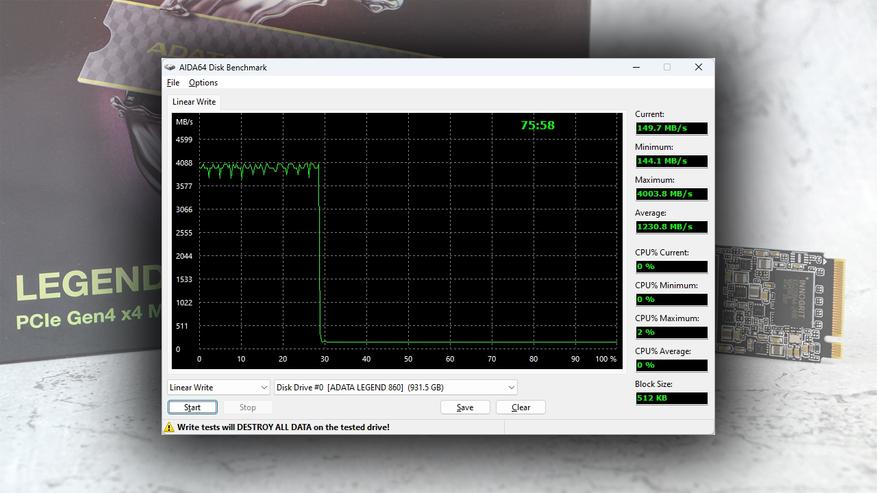Viewport: 877px width, 493px height.
Task: Click the Block Size label
Action: (653, 384)
